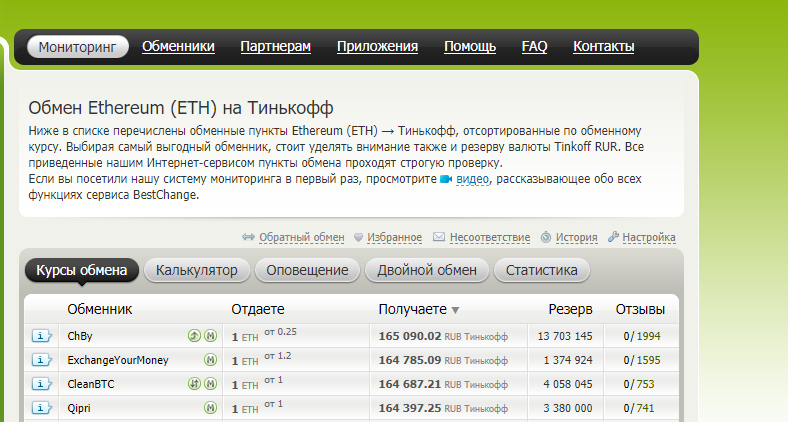Open Приложения in the top menu
This screenshot has height=422, width=788.
pyautogui.click(x=377, y=46)
